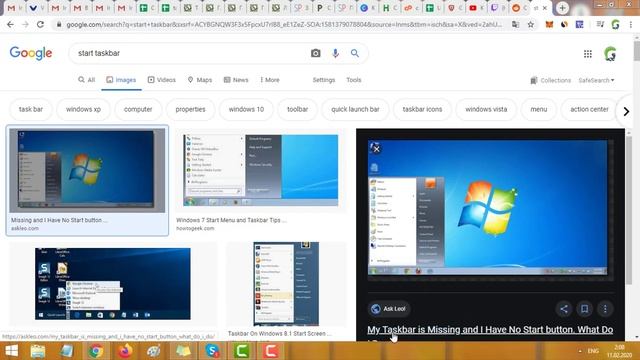Start voice search microphone icon
The image size is (640, 360).
335,53
